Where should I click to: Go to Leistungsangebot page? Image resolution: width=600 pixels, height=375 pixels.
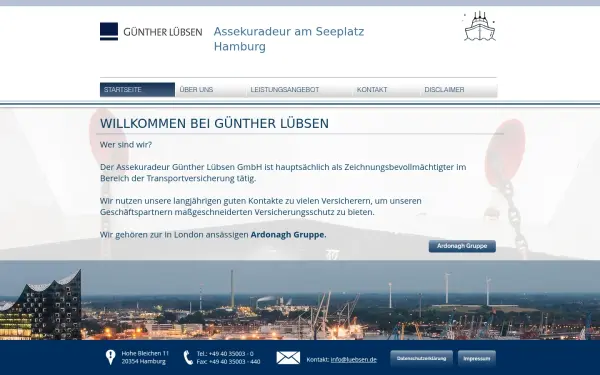(x=299, y=90)
